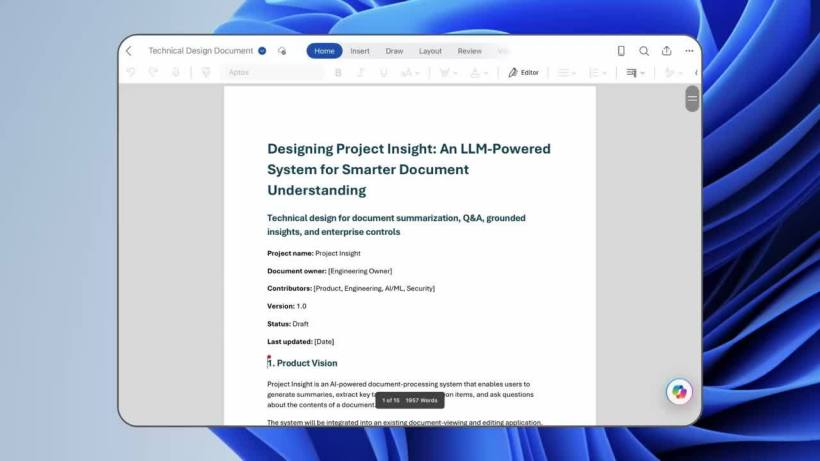820x461 pixels.
Task: Open the file options next to document title
Action: click(x=263, y=51)
